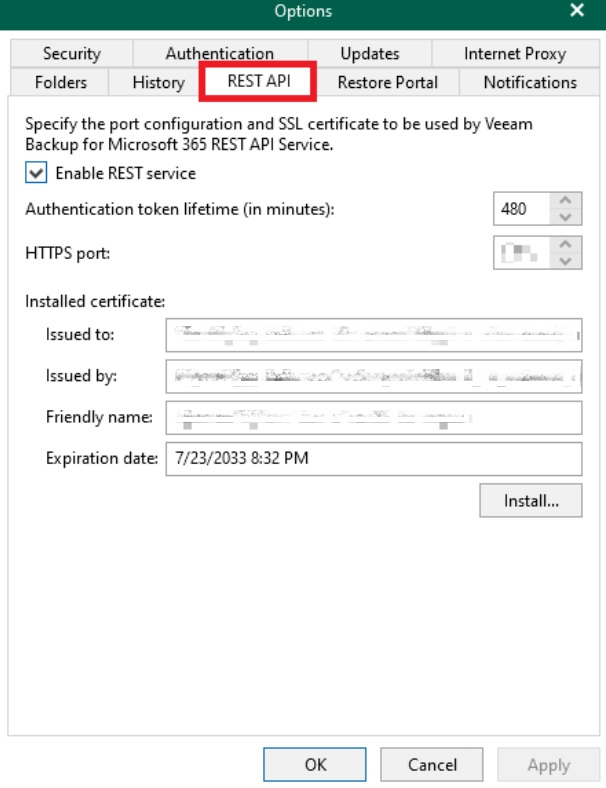
Task: Click the Issued by certificate field
Action: click(x=374, y=376)
